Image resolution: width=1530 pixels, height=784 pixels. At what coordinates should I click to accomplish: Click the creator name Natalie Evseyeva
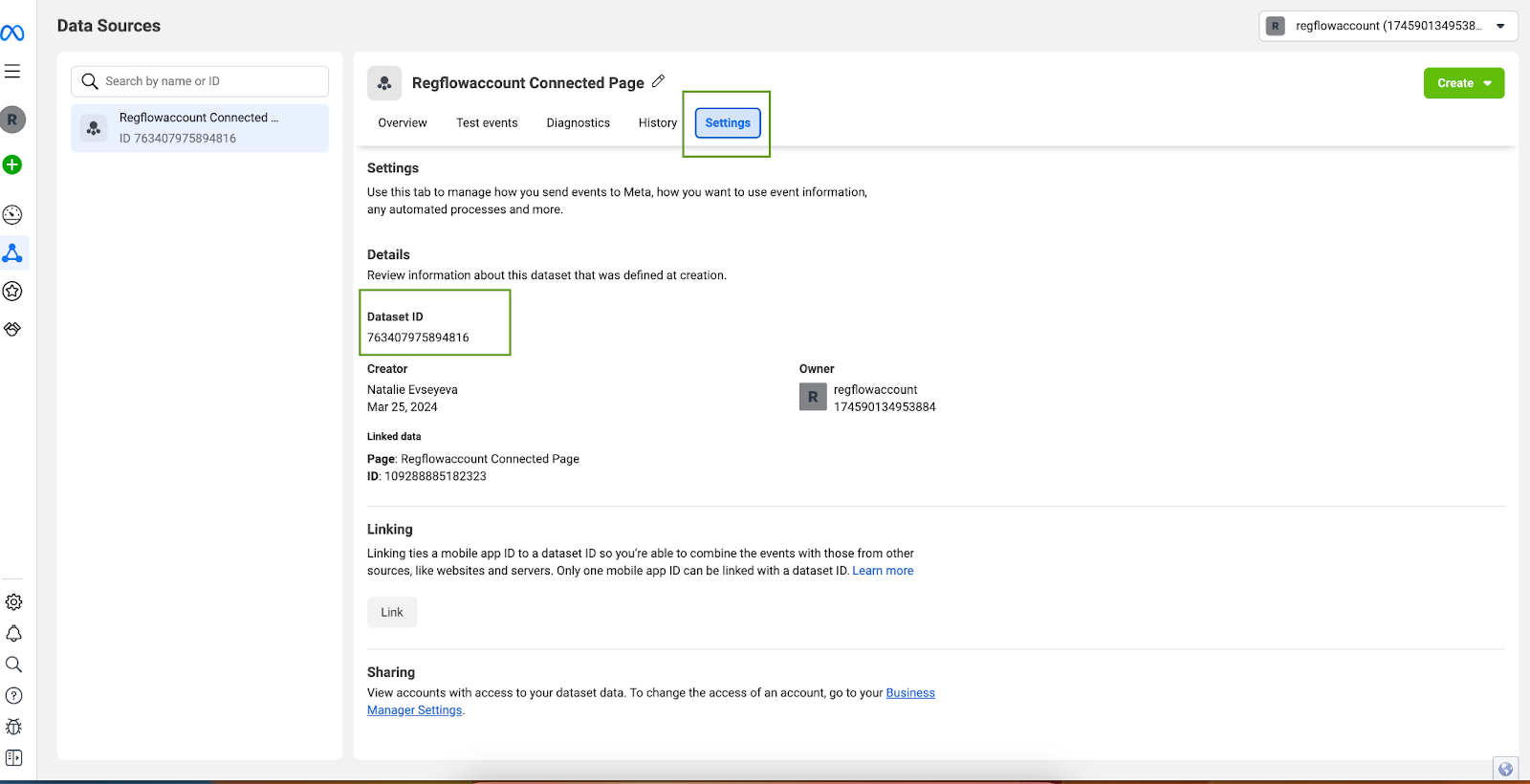(412, 390)
